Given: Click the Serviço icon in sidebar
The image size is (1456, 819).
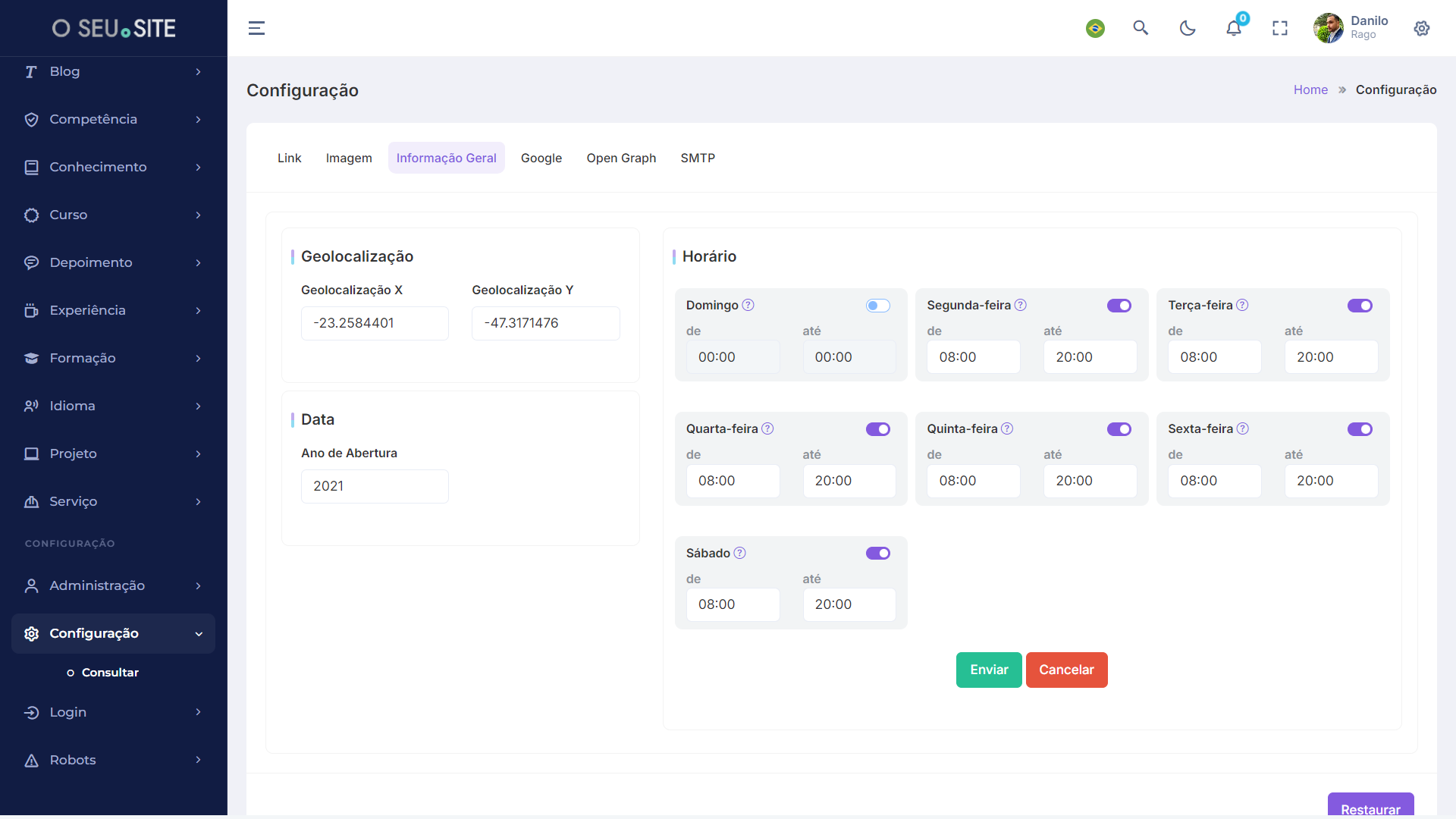Looking at the screenshot, I should click(31, 501).
